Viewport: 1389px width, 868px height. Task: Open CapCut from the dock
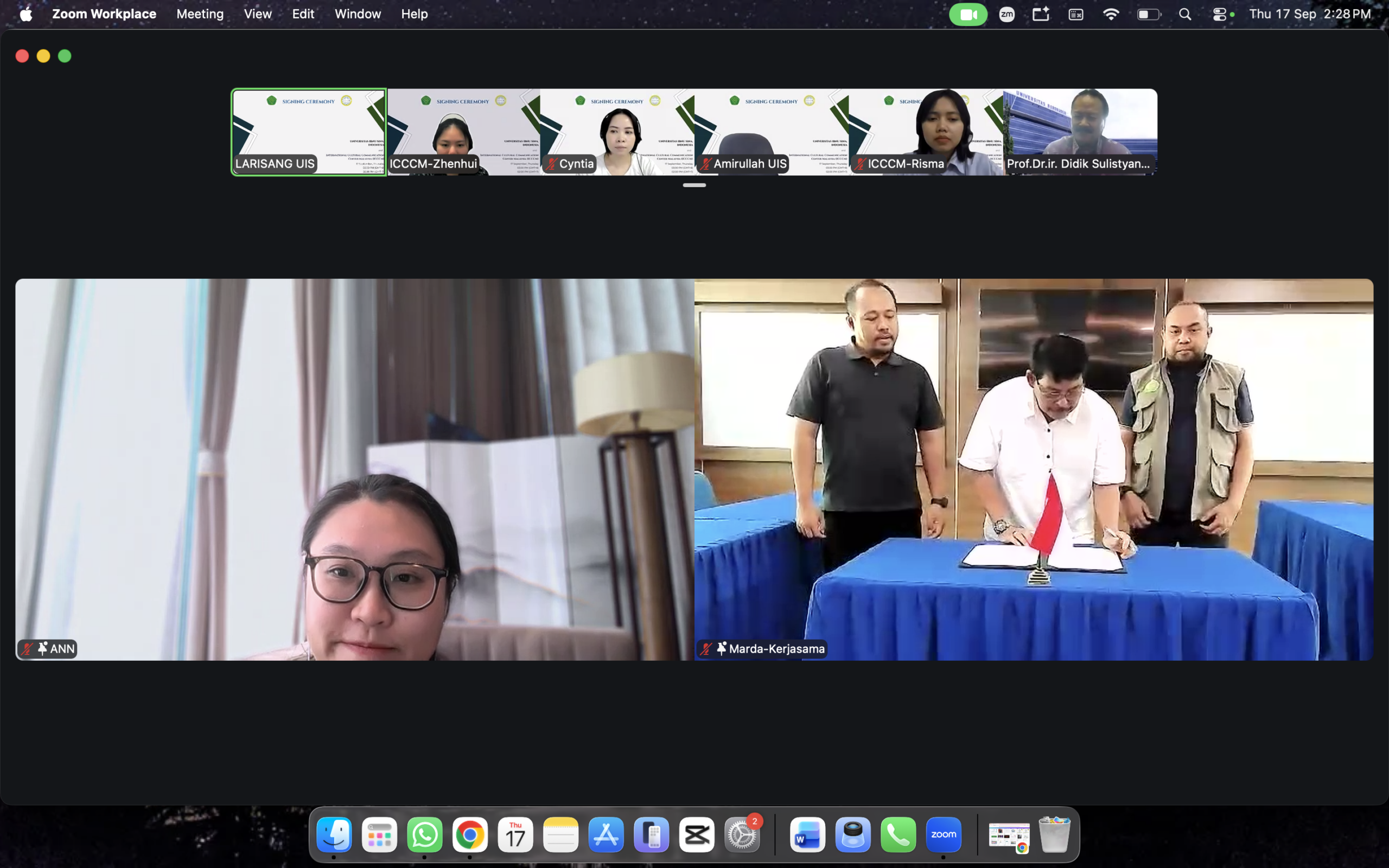point(697,835)
